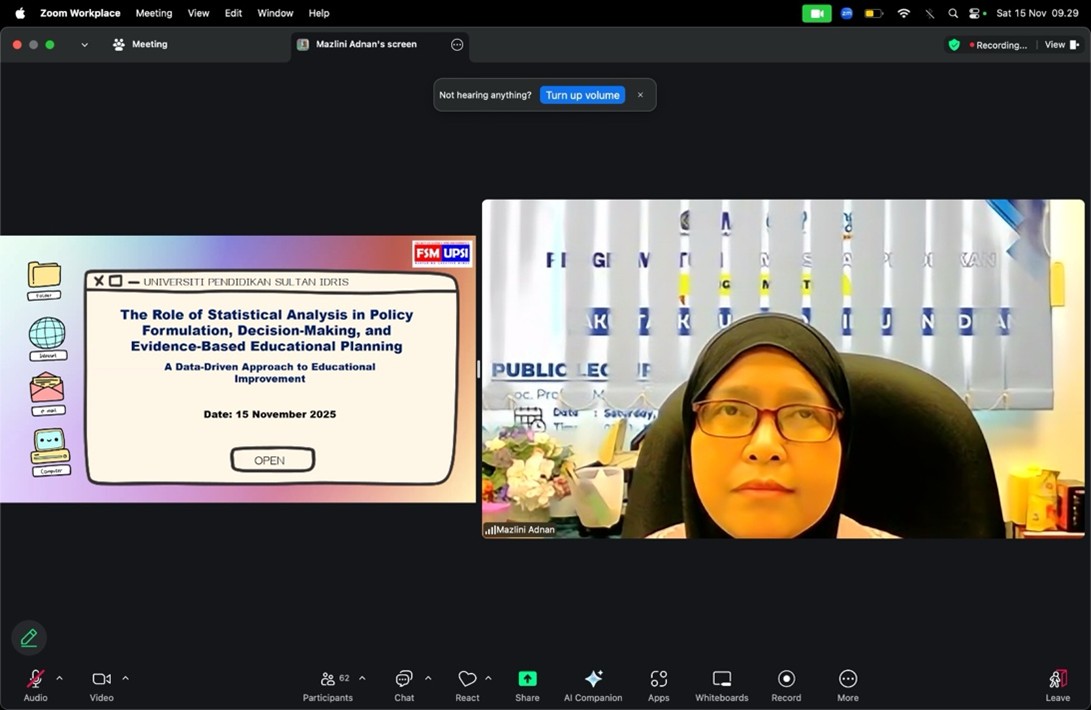The image size is (1091, 710).
Task: Click the X icon in slide window header
Action: (x=99, y=281)
